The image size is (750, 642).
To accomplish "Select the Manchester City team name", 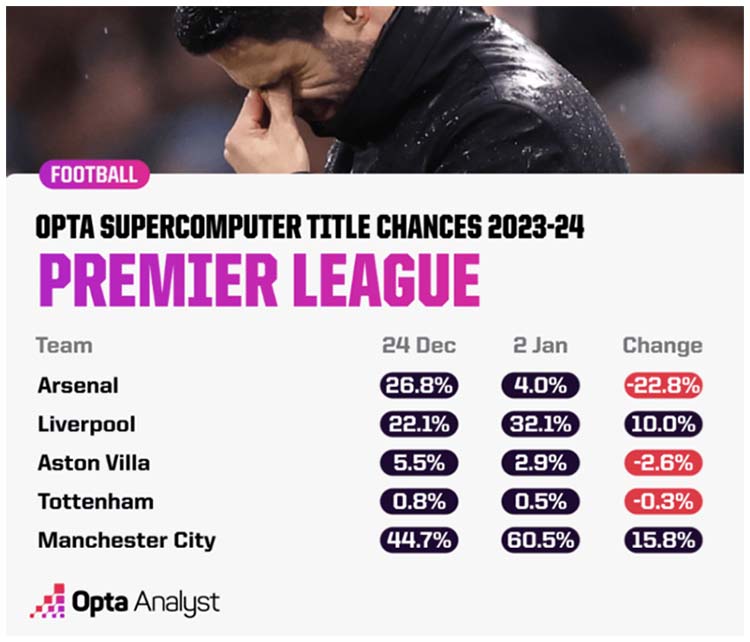I will (127, 541).
